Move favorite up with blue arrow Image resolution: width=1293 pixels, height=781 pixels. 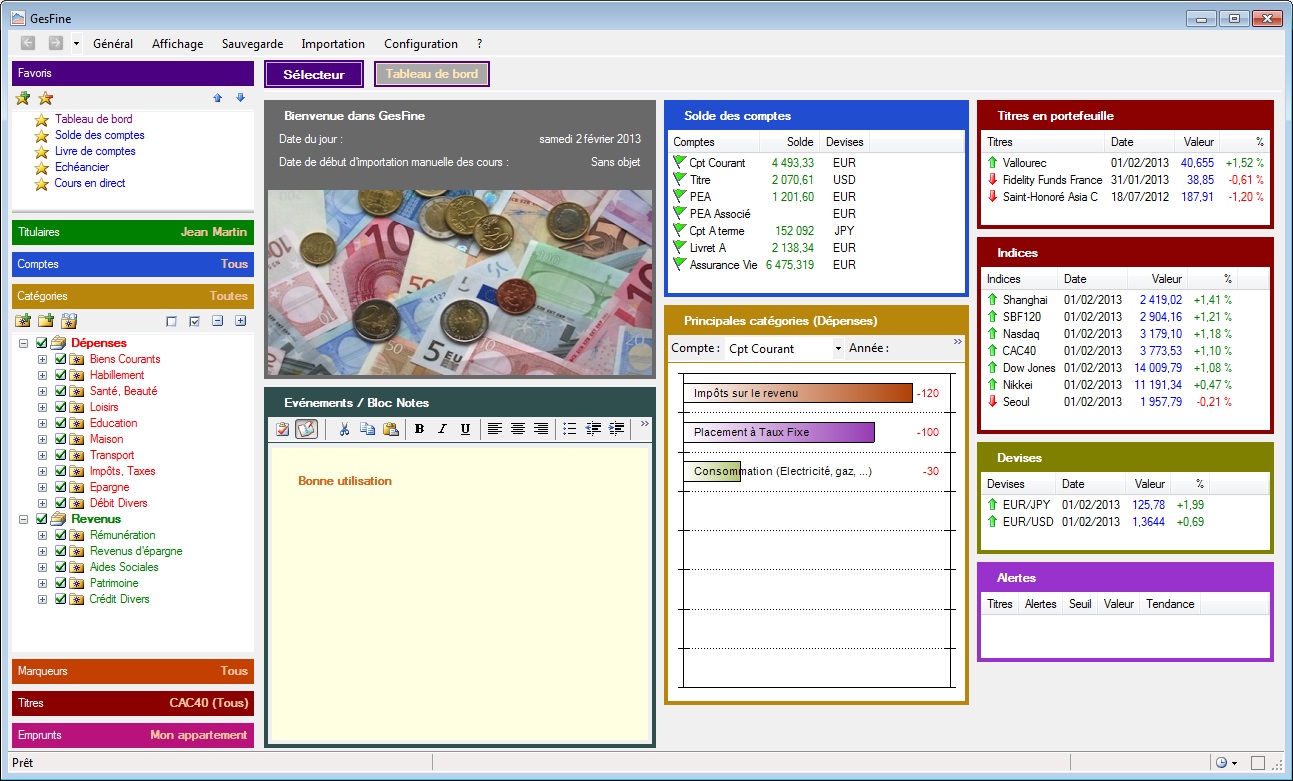(x=218, y=98)
